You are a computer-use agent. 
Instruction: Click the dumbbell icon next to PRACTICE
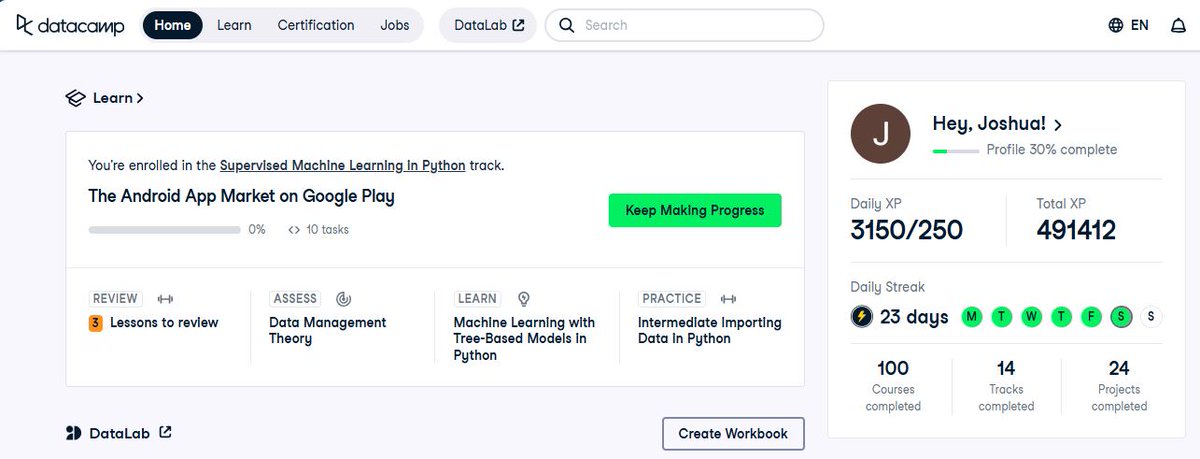pos(729,298)
